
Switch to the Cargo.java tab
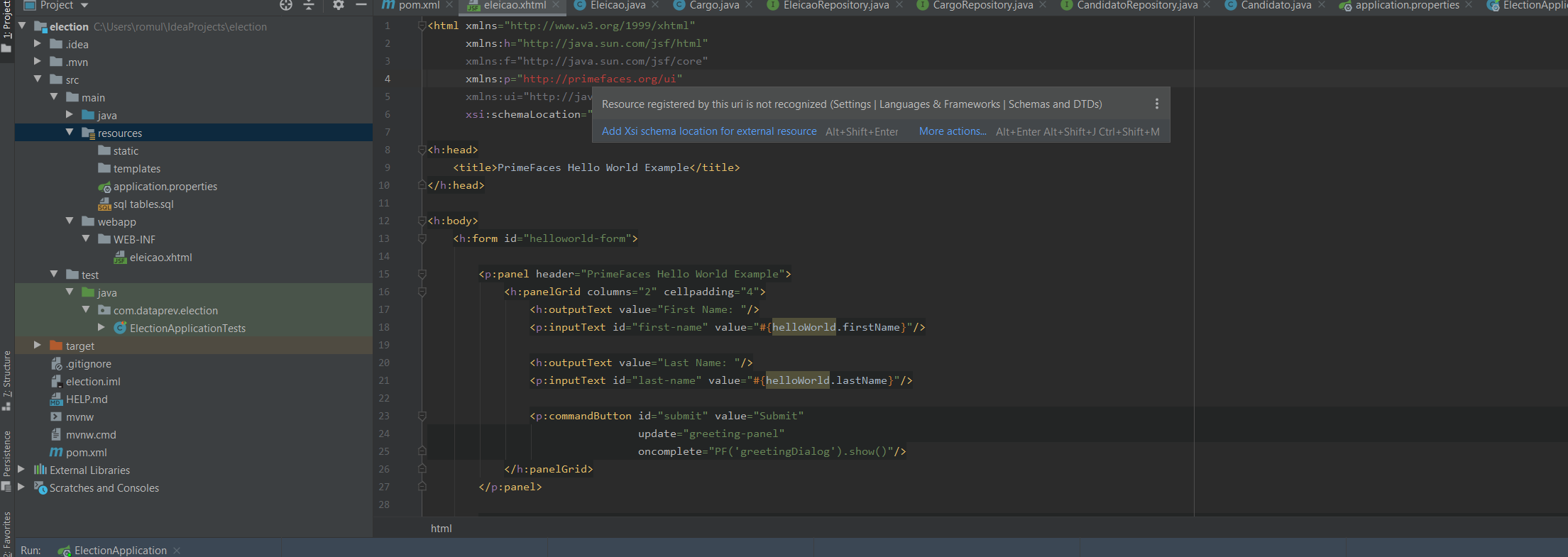(x=713, y=5)
